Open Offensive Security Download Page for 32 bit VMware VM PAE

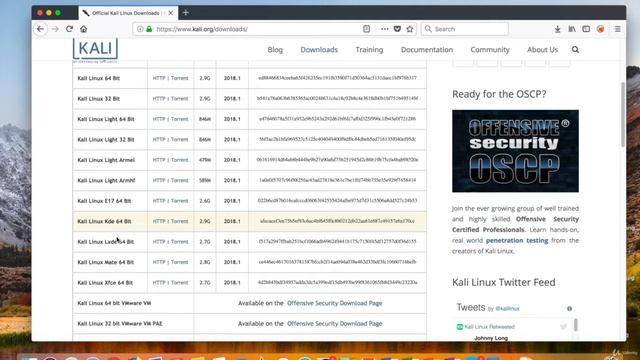click(x=335, y=323)
